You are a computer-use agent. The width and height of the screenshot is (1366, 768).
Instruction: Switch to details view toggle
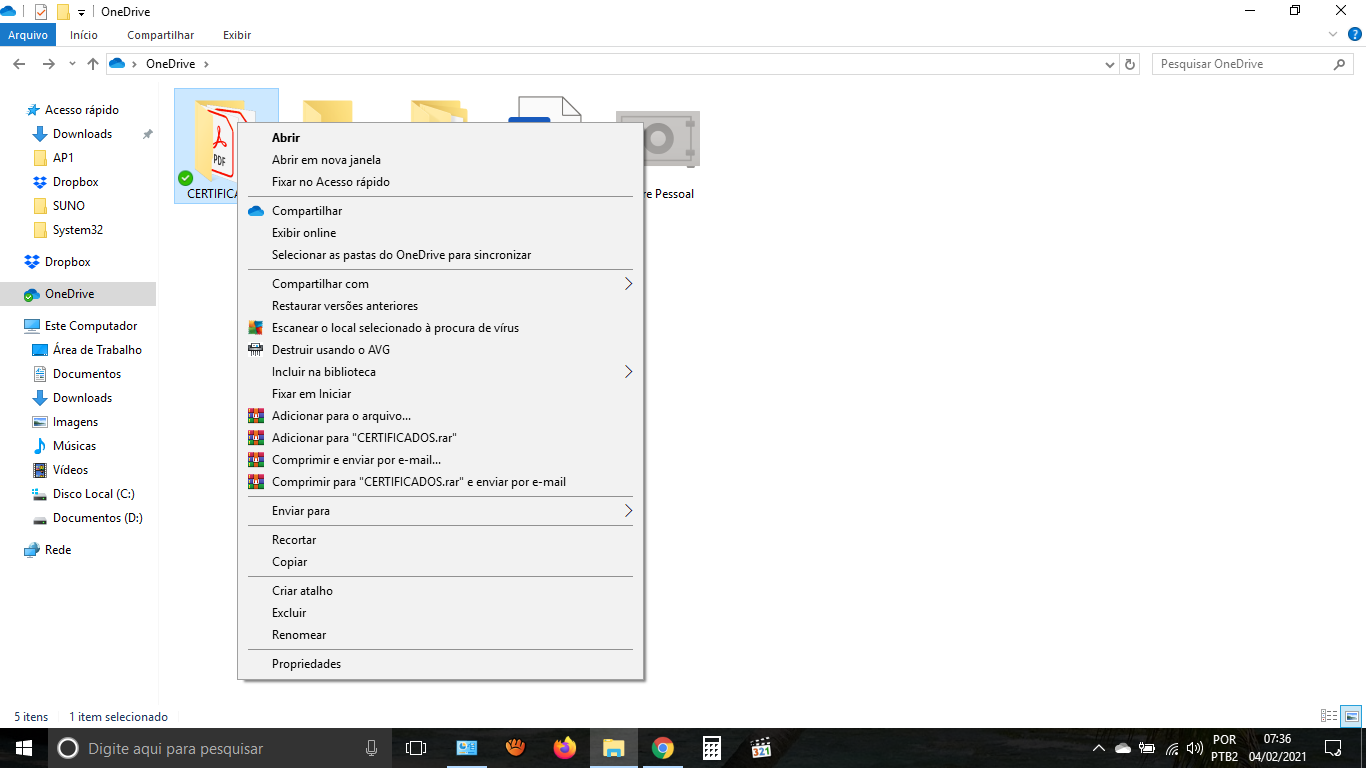pyautogui.click(x=1329, y=716)
